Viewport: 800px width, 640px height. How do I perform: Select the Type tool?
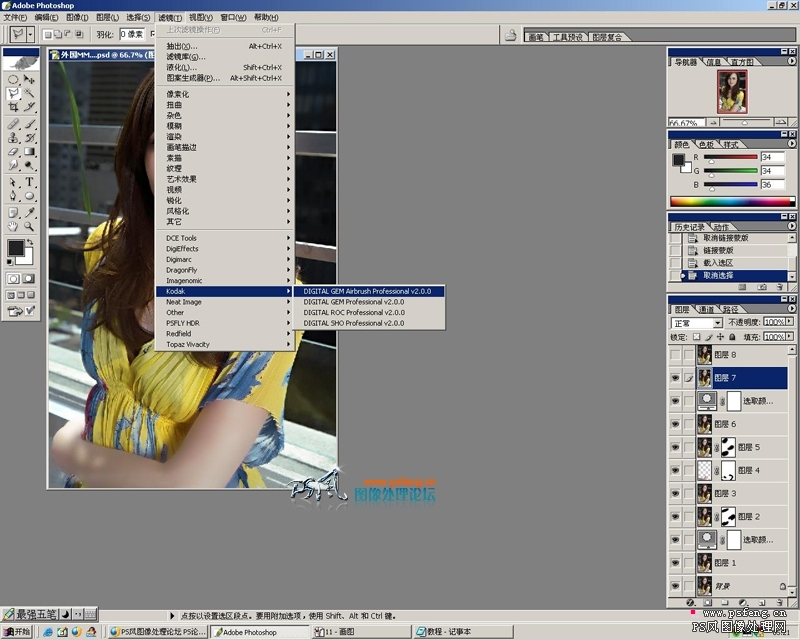29,182
